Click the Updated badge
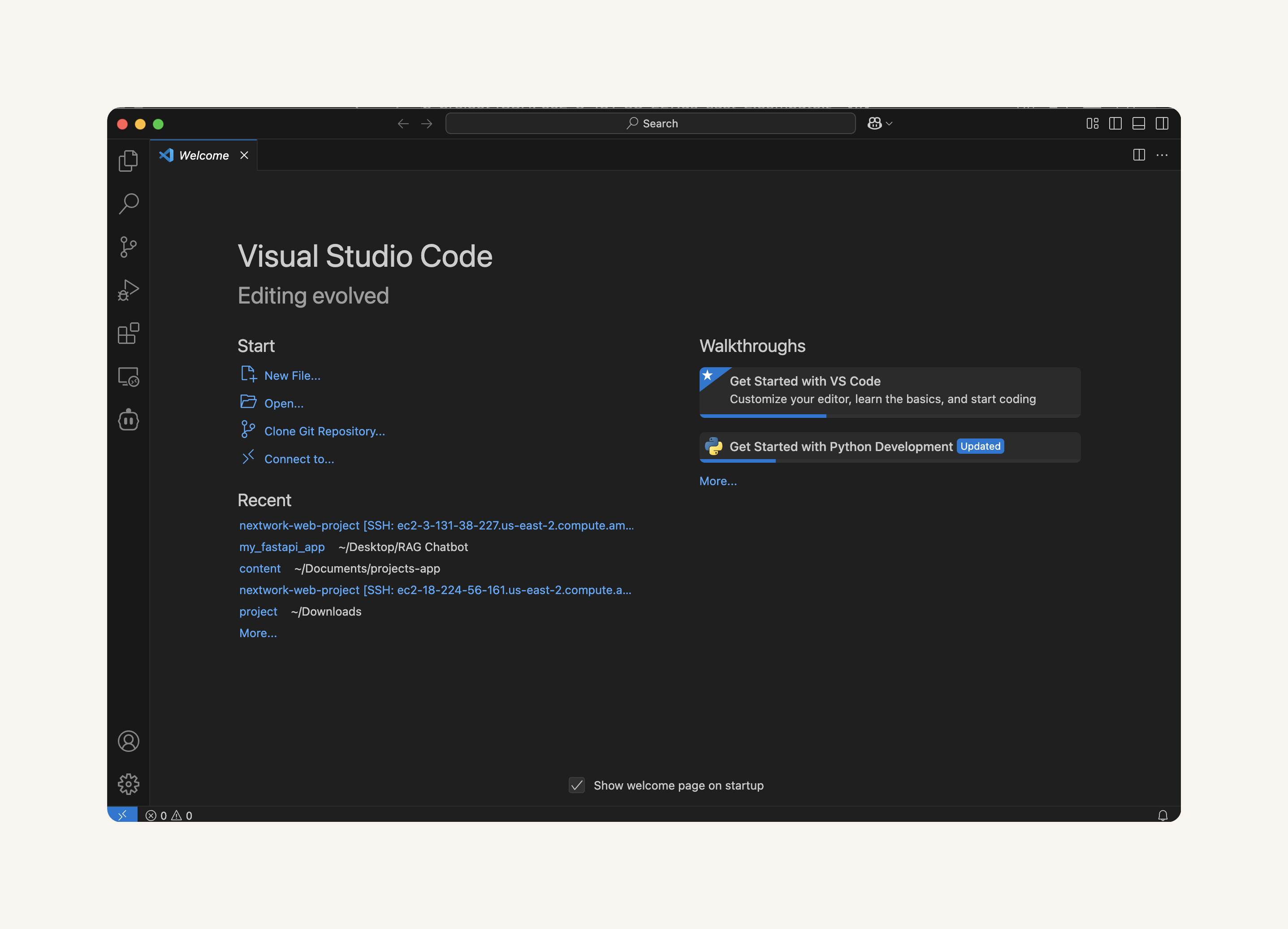The width and height of the screenshot is (1288, 929). pyautogui.click(x=980, y=446)
